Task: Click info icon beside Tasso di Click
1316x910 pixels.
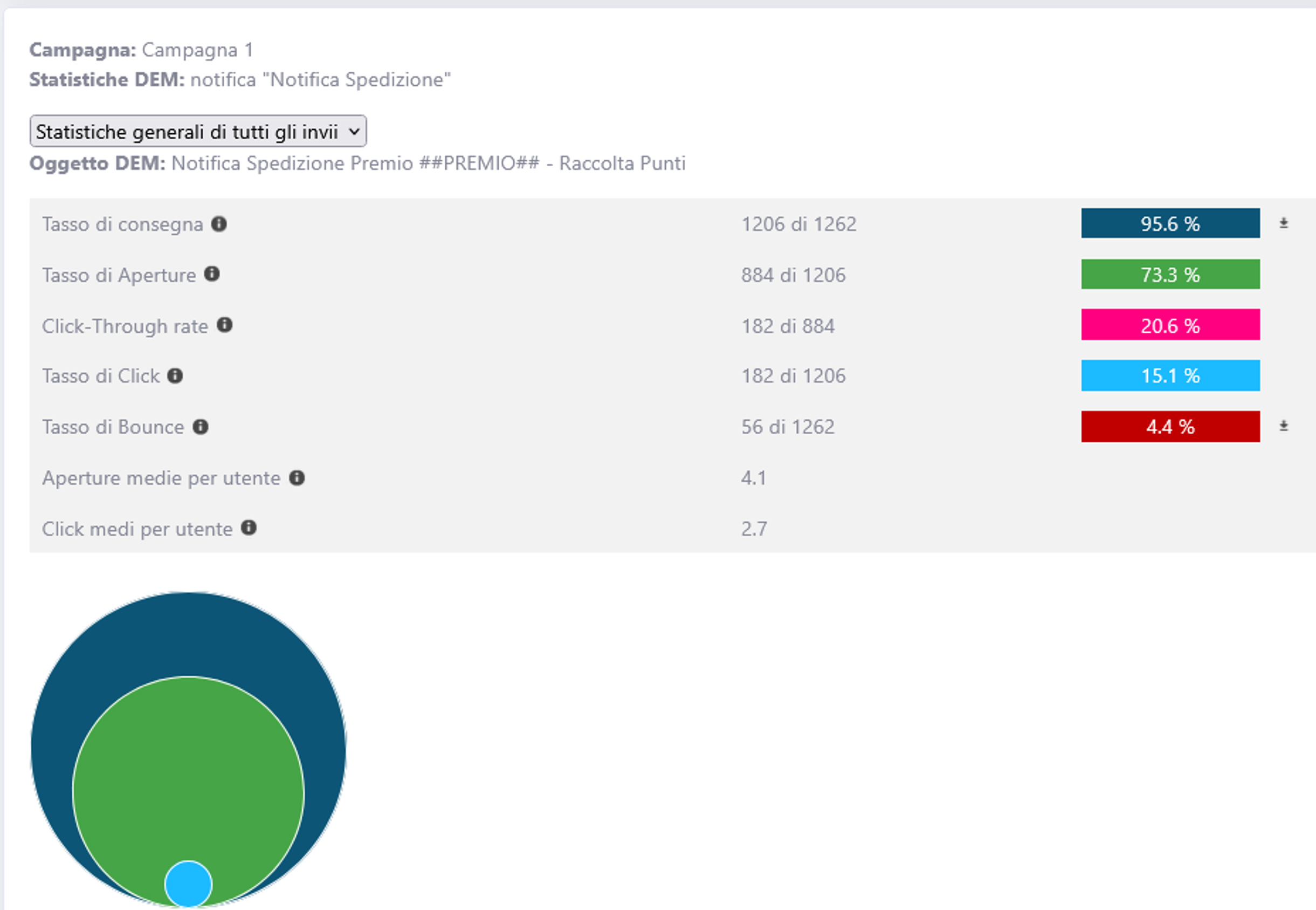Action: tap(175, 376)
